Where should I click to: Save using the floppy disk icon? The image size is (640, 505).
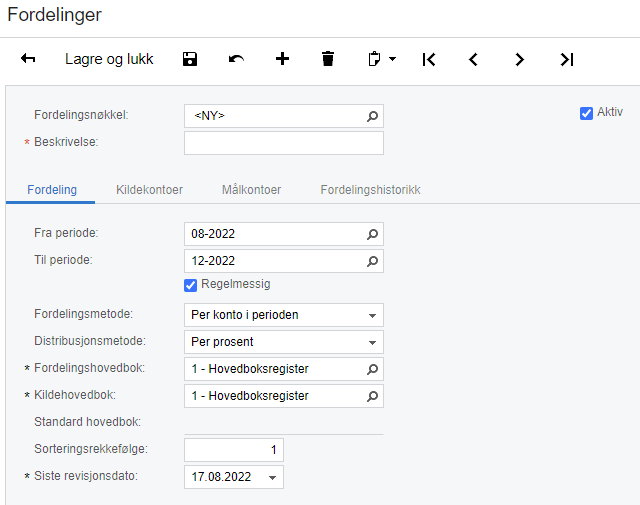pos(190,59)
